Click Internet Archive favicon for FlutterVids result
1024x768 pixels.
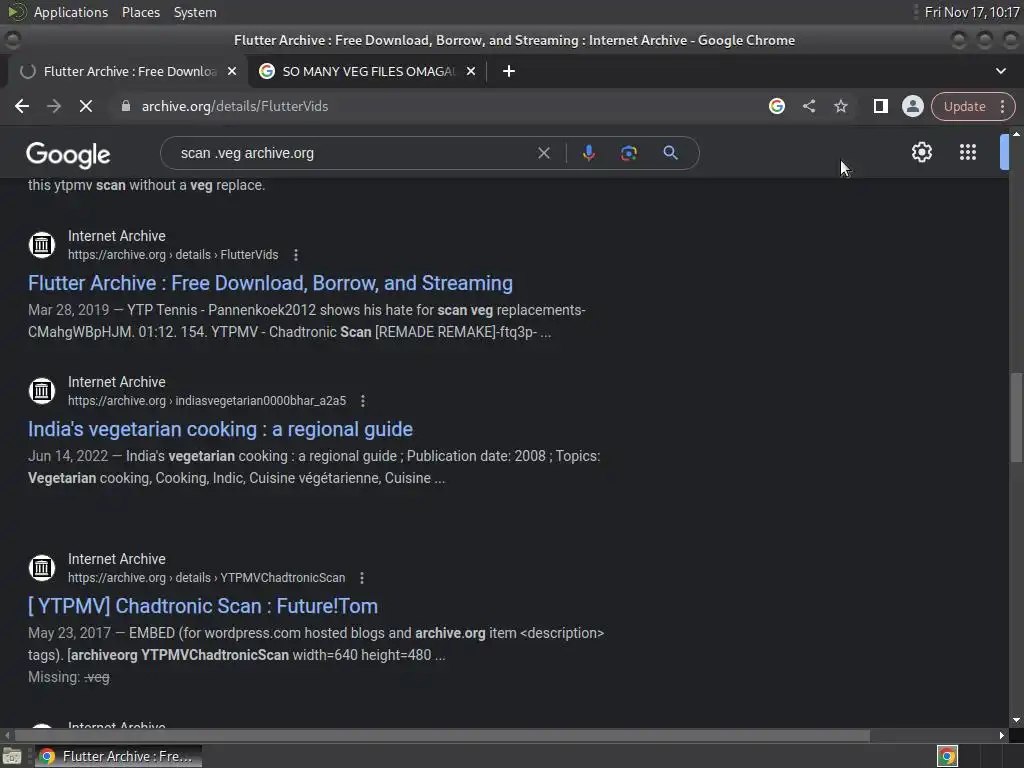pos(42,245)
